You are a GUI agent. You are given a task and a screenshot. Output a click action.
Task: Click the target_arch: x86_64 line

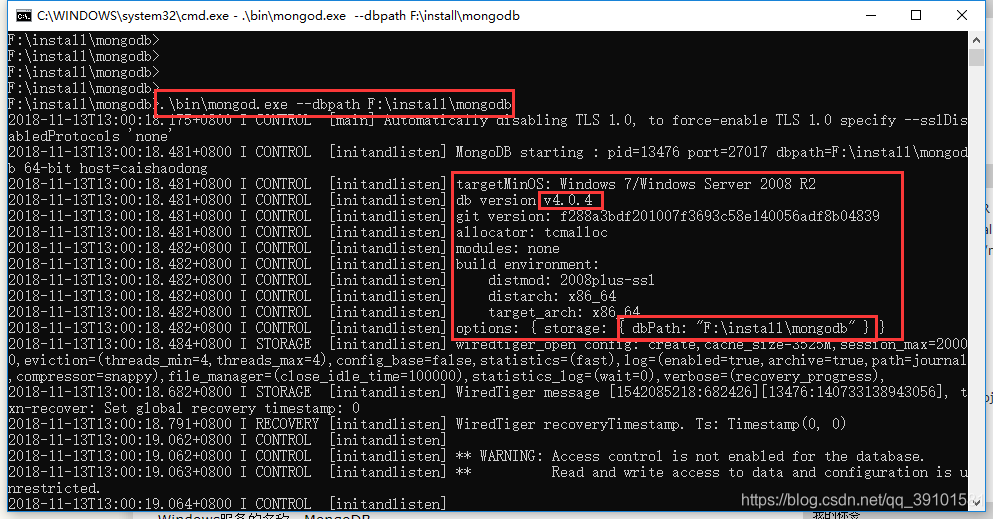tap(564, 312)
